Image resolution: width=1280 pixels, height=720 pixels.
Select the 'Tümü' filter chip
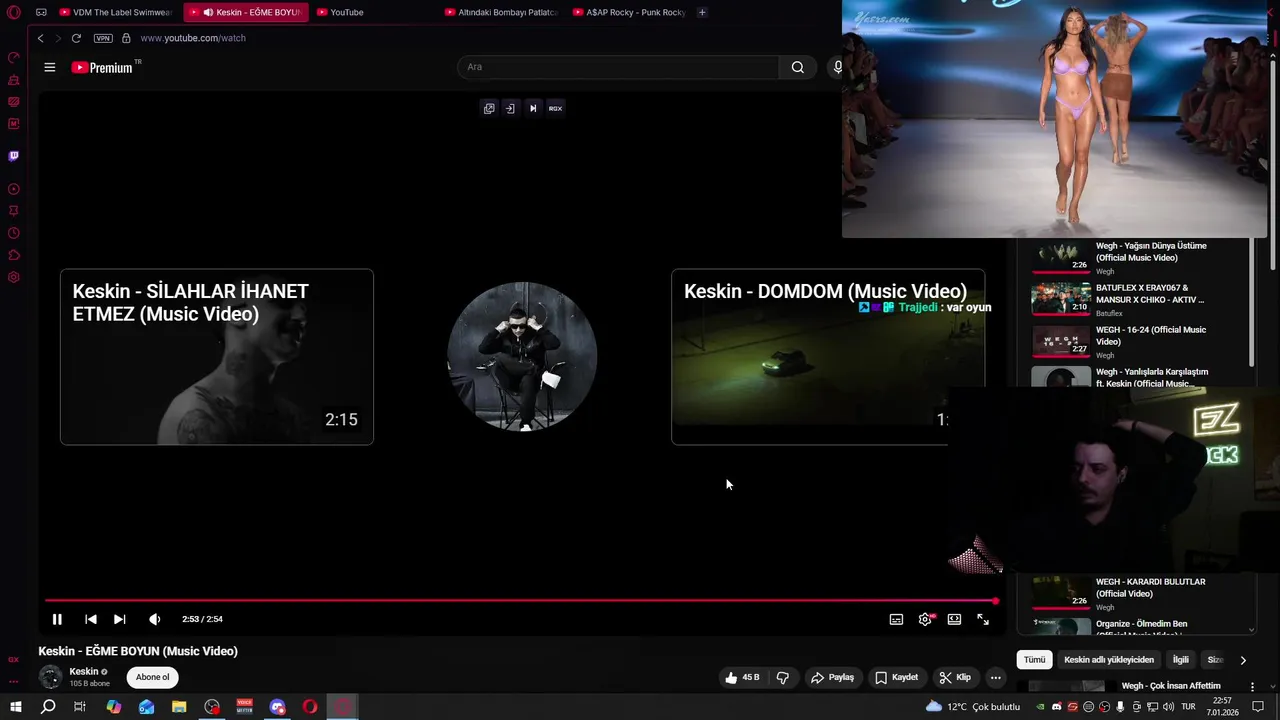(x=1034, y=660)
